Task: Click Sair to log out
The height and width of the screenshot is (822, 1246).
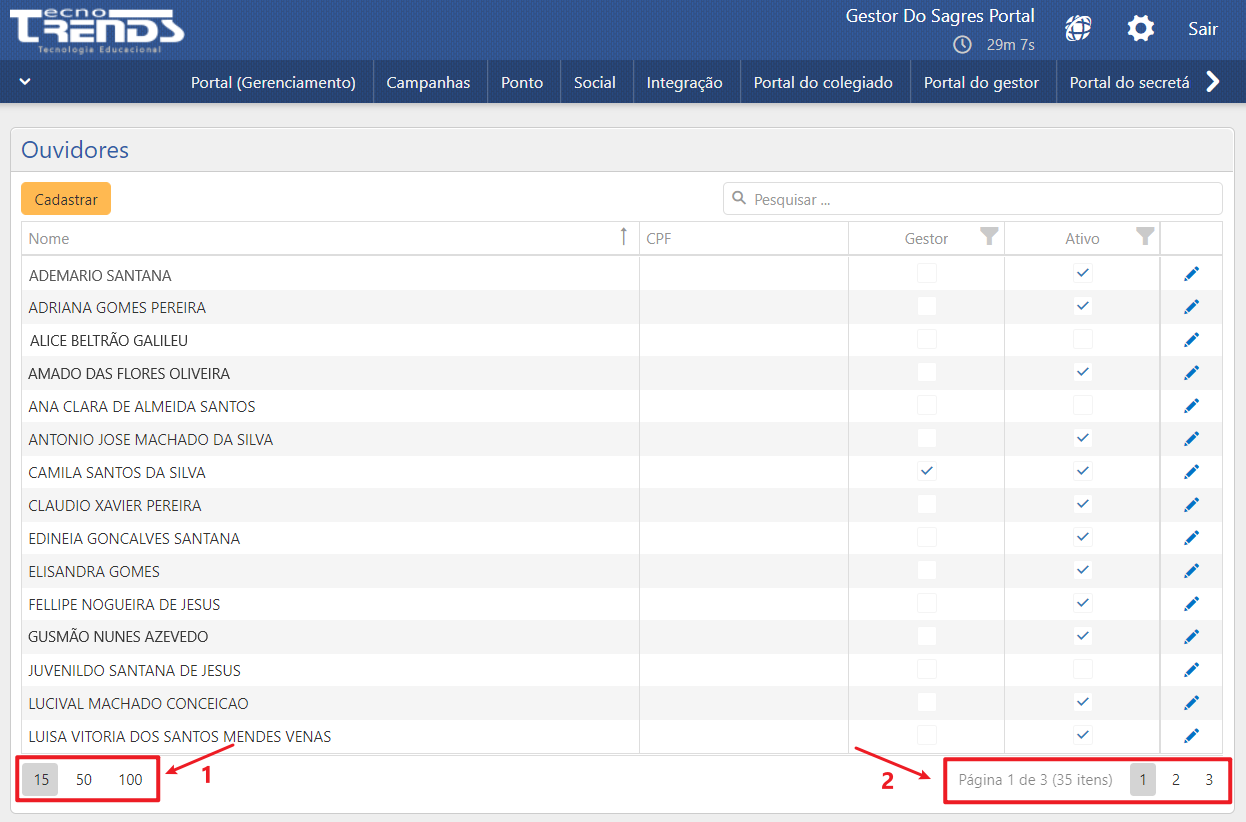Action: click(1202, 29)
